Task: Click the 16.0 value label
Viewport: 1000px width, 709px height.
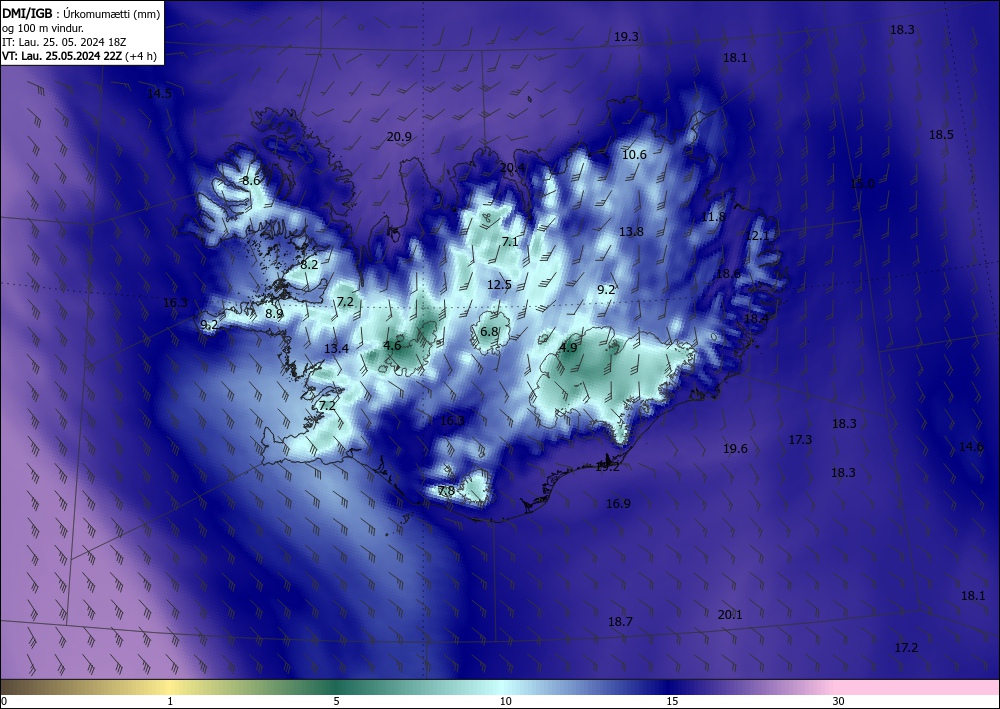Action: click(452, 421)
